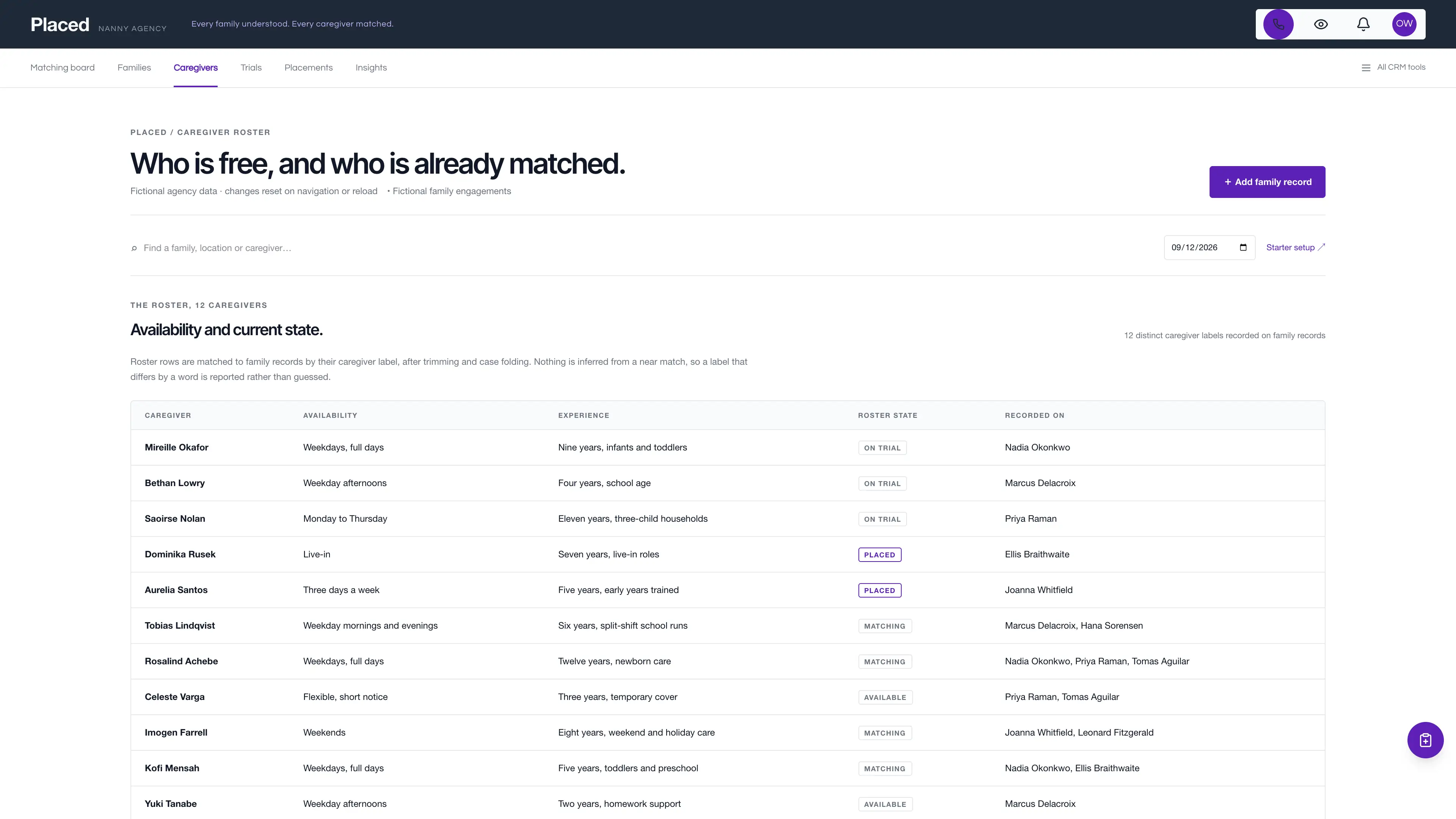Open the Starter setup link
Image resolution: width=1456 pixels, height=819 pixels.
(1296, 248)
